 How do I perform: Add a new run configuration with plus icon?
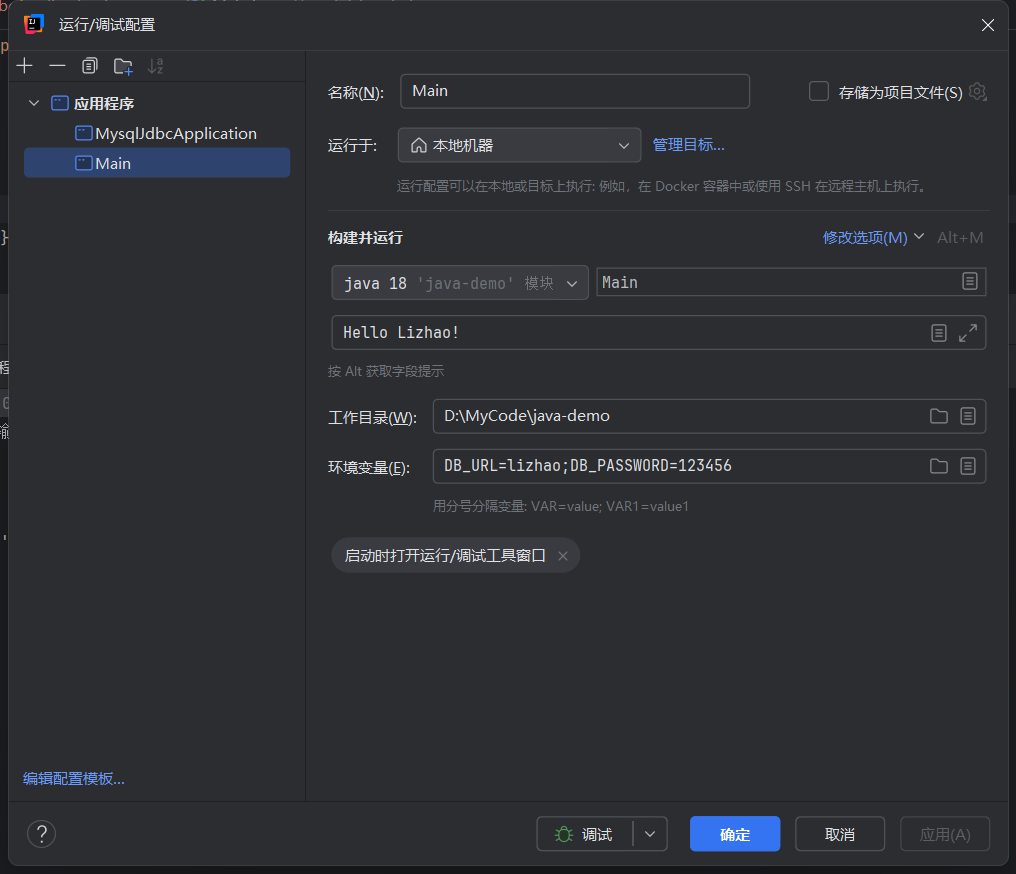[x=25, y=65]
